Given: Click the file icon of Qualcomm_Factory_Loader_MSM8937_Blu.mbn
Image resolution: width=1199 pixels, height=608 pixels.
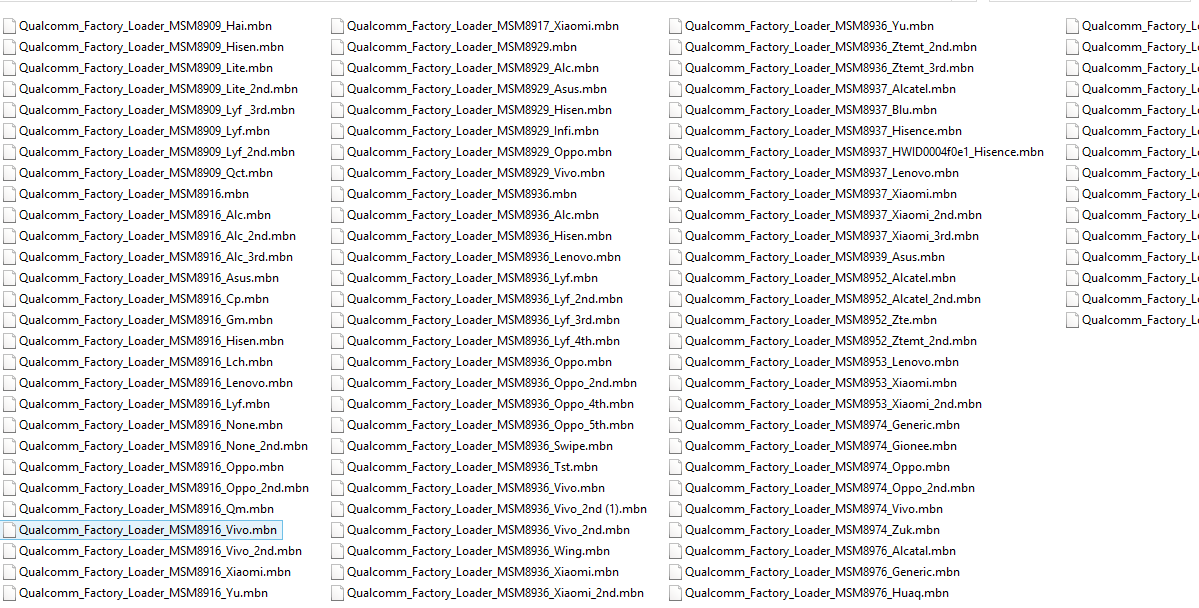Looking at the screenshot, I should click(x=675, y=110).
